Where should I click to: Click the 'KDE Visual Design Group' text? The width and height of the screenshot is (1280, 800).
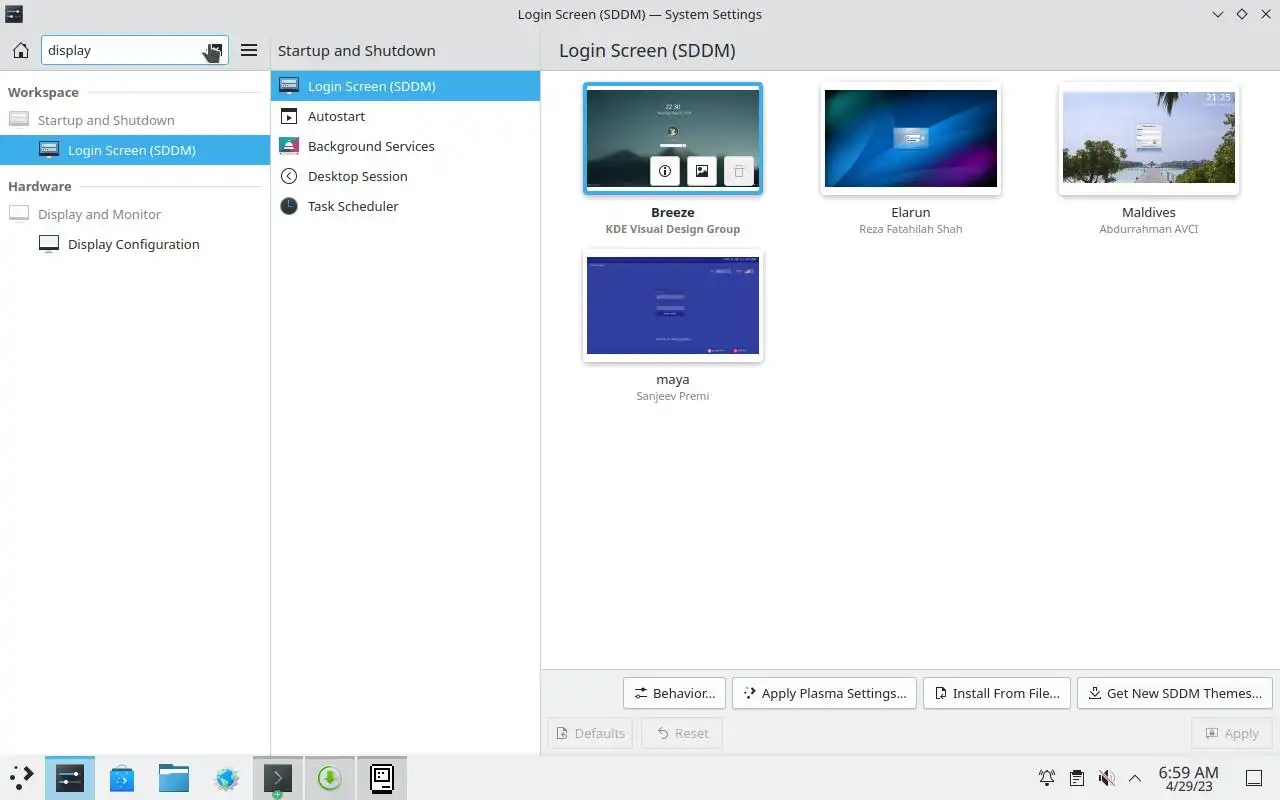tap(673, 229)
